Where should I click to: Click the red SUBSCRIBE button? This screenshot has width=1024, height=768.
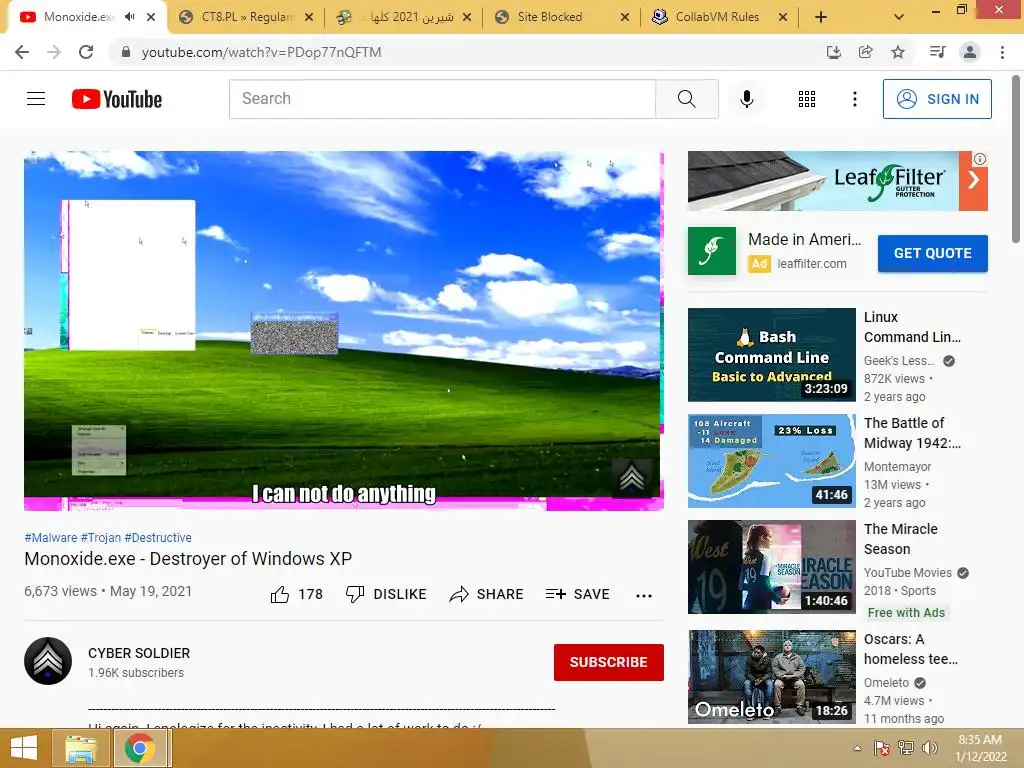coord(609,662)
